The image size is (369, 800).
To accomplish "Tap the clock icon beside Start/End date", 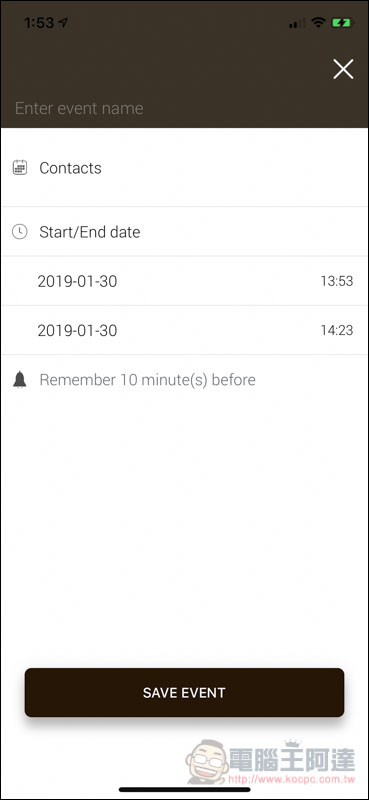I will (x=20, y=232).
